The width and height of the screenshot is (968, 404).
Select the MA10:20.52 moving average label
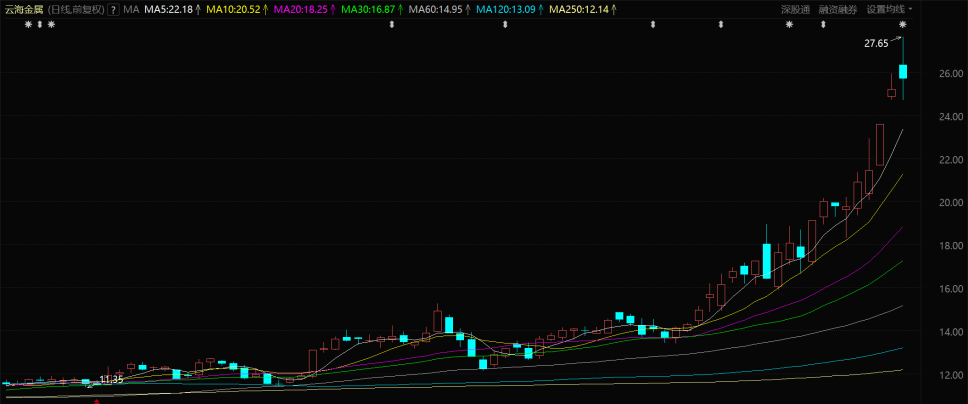coord(233,9)
